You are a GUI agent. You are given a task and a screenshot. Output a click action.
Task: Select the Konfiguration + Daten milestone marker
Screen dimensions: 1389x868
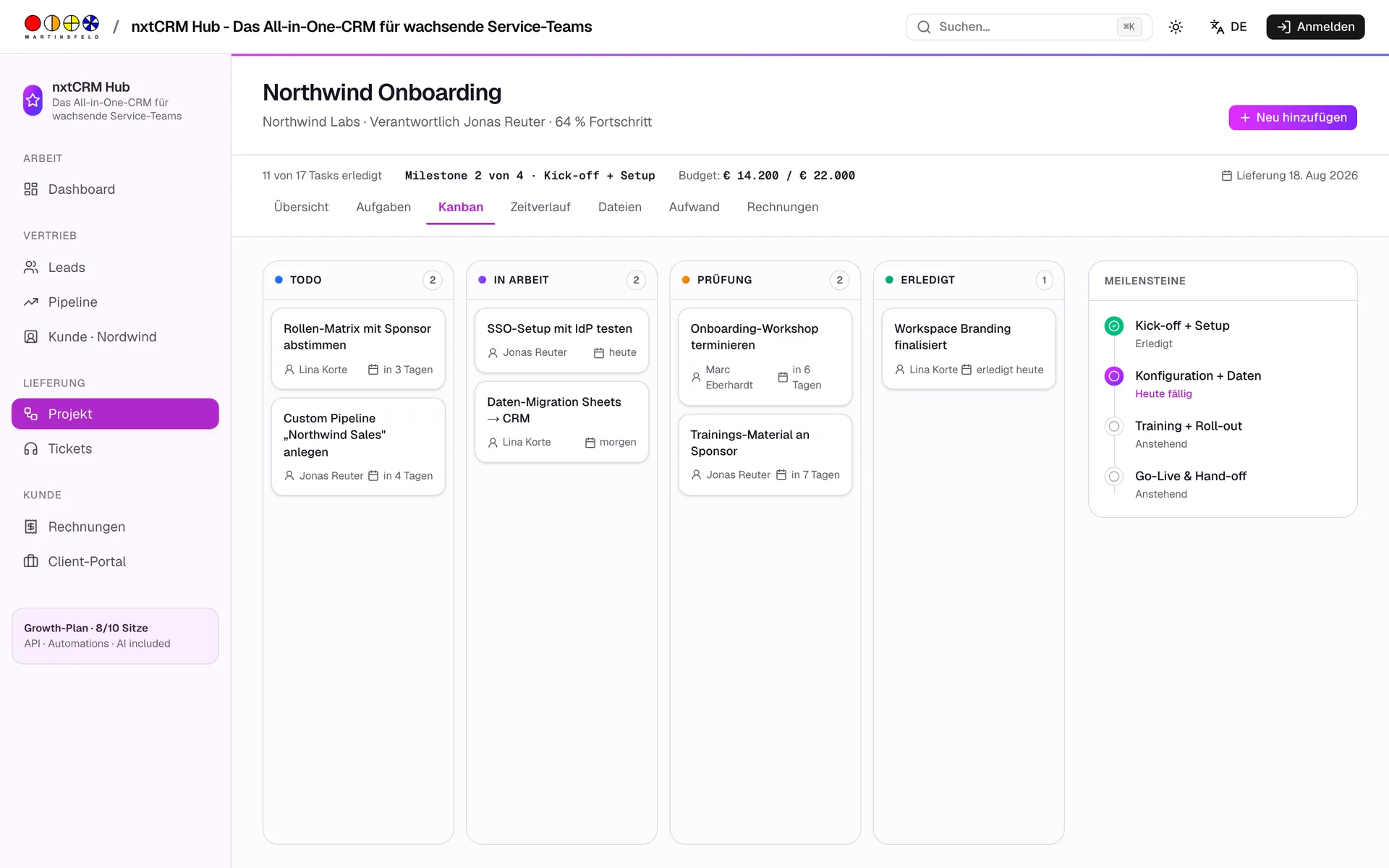(x=1114, y=376)
